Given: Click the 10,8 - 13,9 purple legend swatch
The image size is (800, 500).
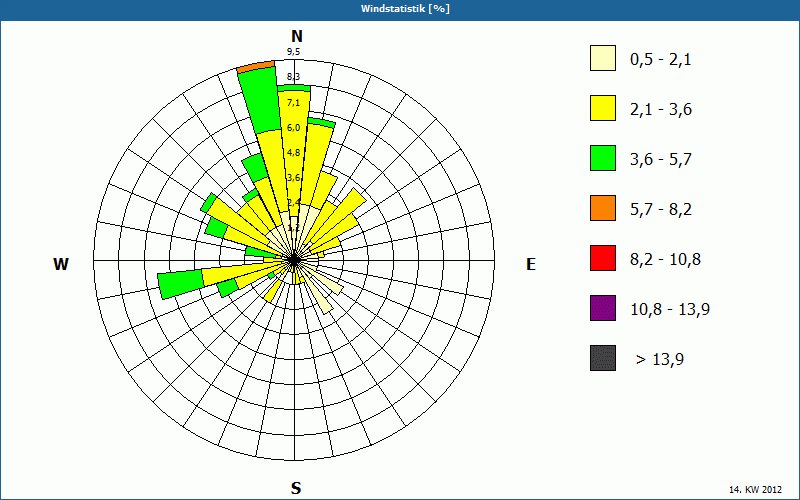Looking at the screenshot, I should [x=603, y=308].
